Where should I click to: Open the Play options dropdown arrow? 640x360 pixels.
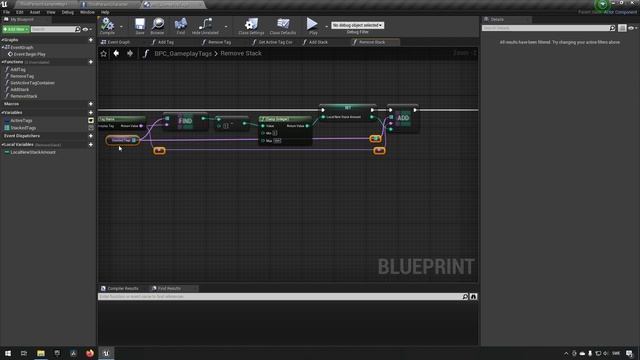(x=326, y=27)
